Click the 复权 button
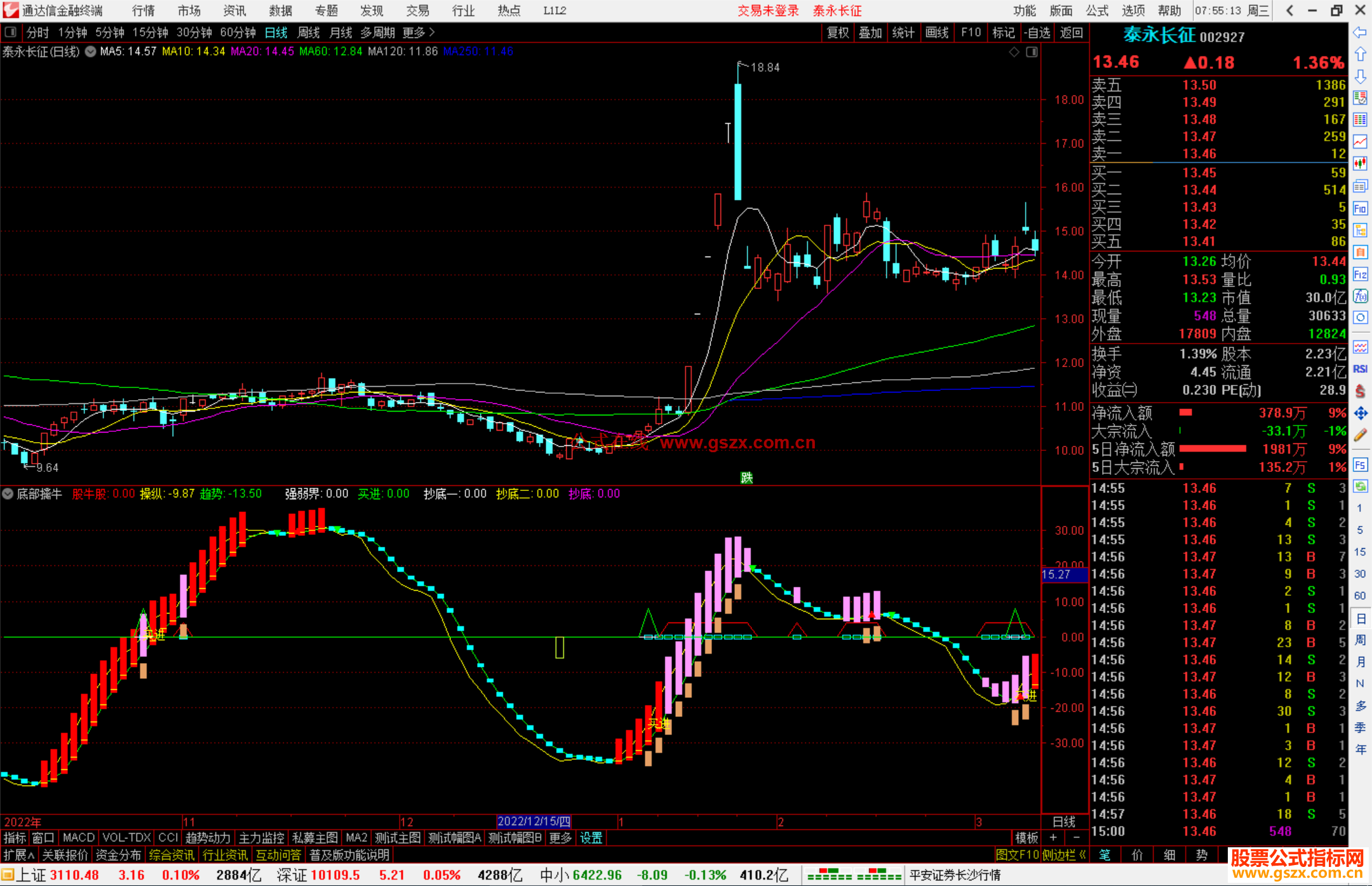1372x886 pixels. (x=838, y=32)
